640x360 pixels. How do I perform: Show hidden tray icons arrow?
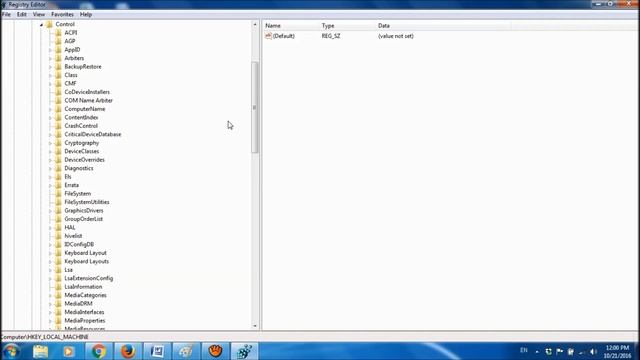click(x=537, y=351)
